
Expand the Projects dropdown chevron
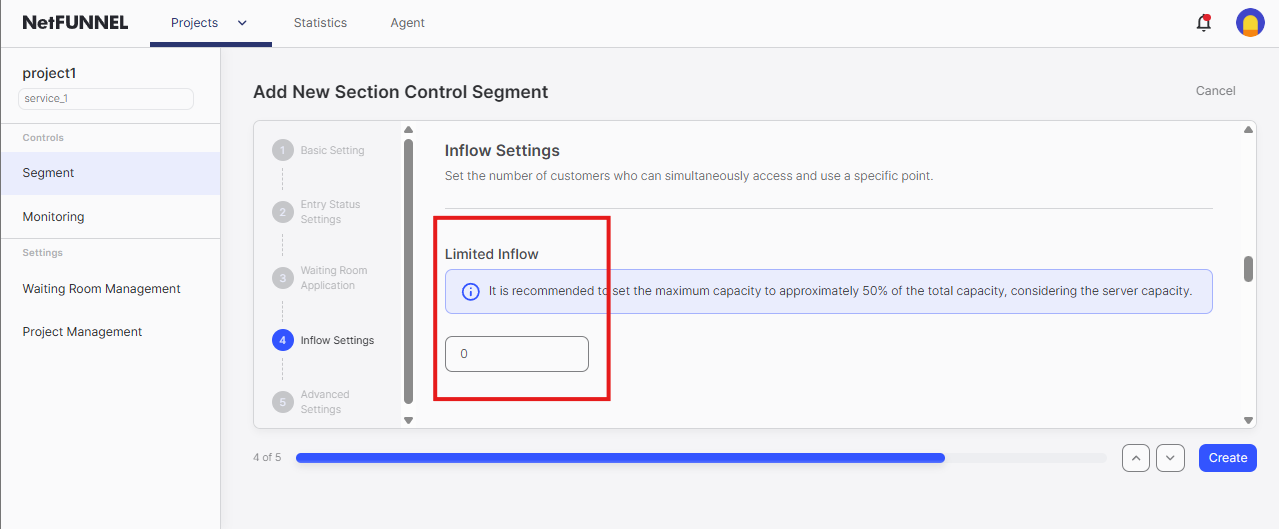242,23
